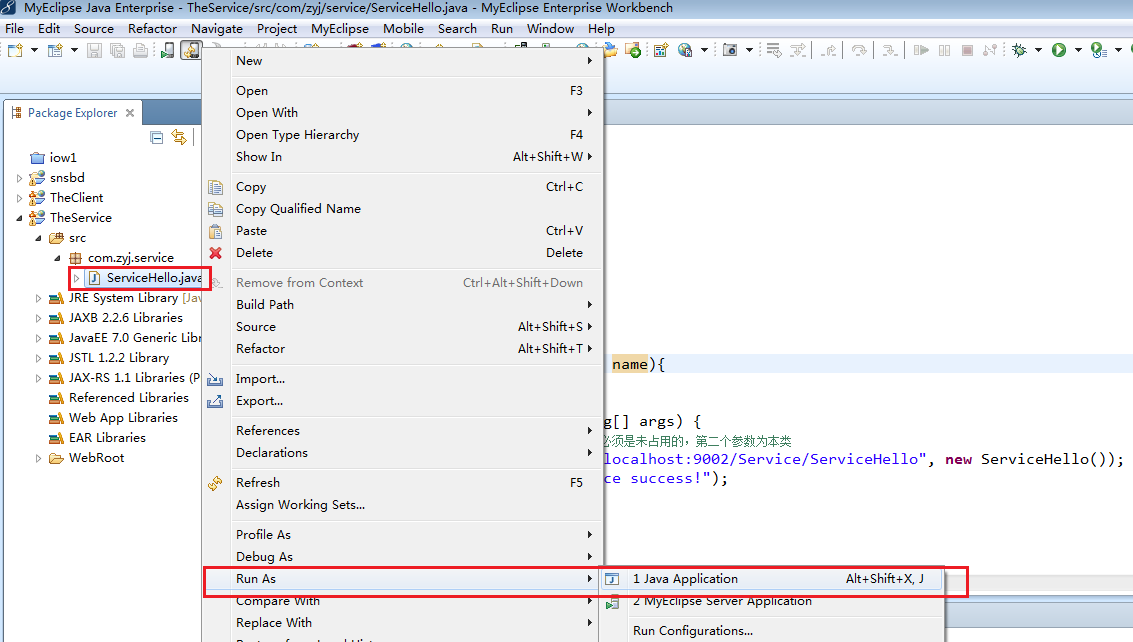Choose New in the context menu
Screen dimensions: 1133x642
(403, 61)
